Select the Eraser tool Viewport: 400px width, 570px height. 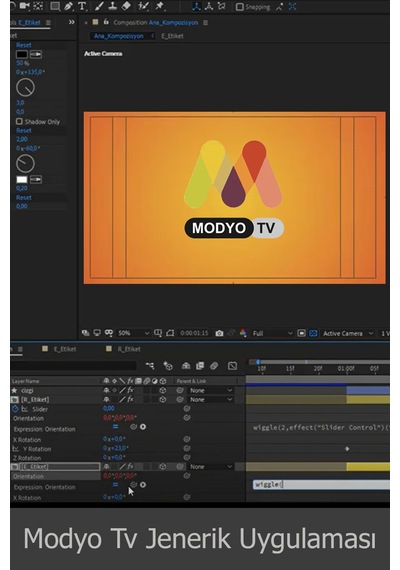126,6
